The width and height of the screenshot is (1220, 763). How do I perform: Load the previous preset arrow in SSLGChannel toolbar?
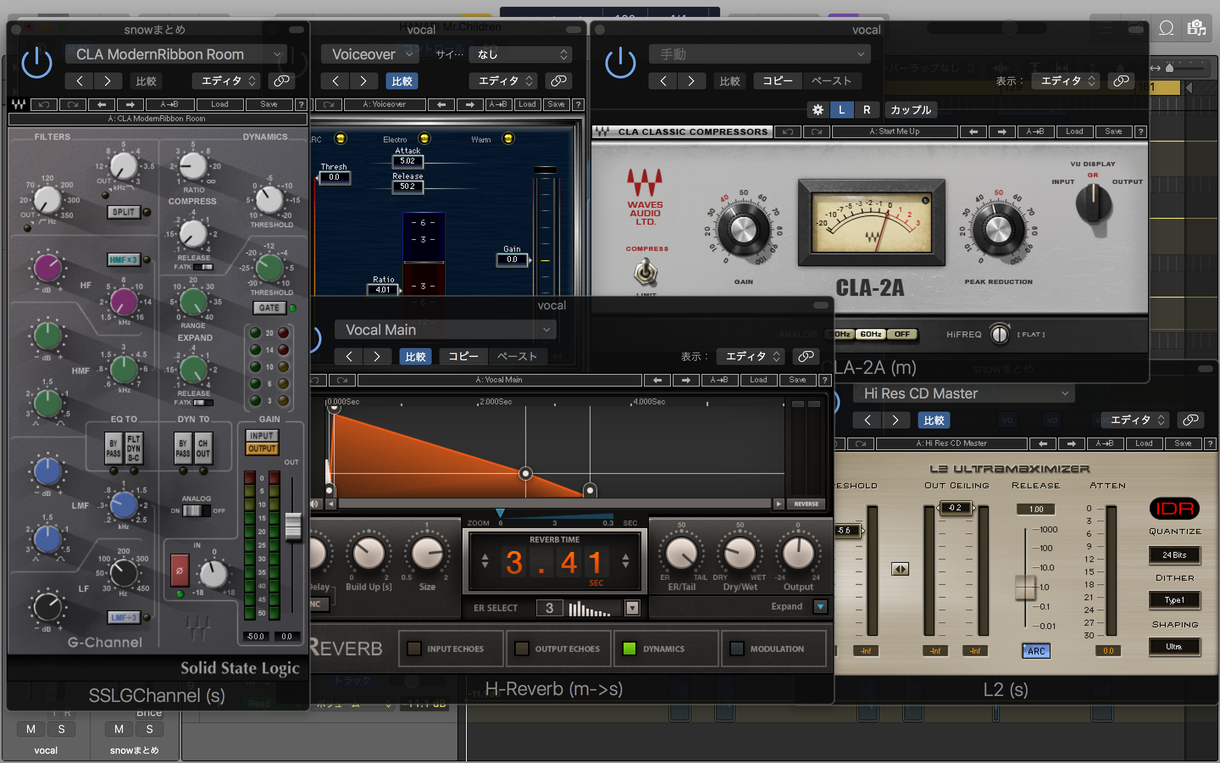(x=101, y=104)
